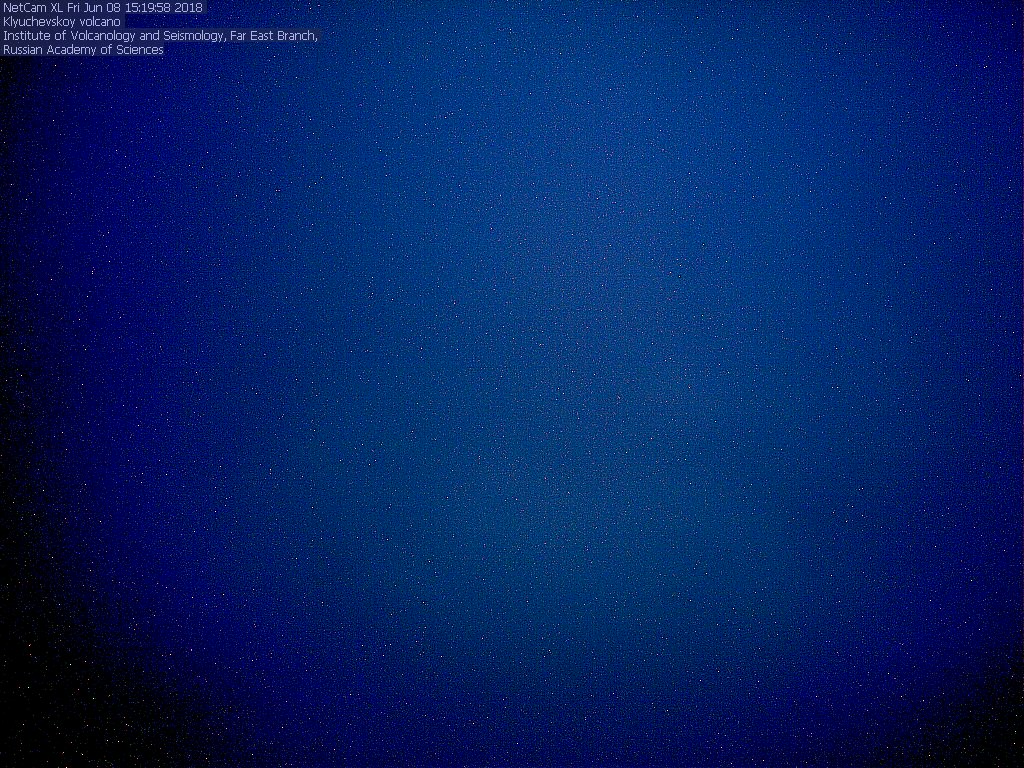The image size is (1024, 768).
Task: Click the 'Institute of Volcanology and Seismology' line
Action: coord(161,36)
